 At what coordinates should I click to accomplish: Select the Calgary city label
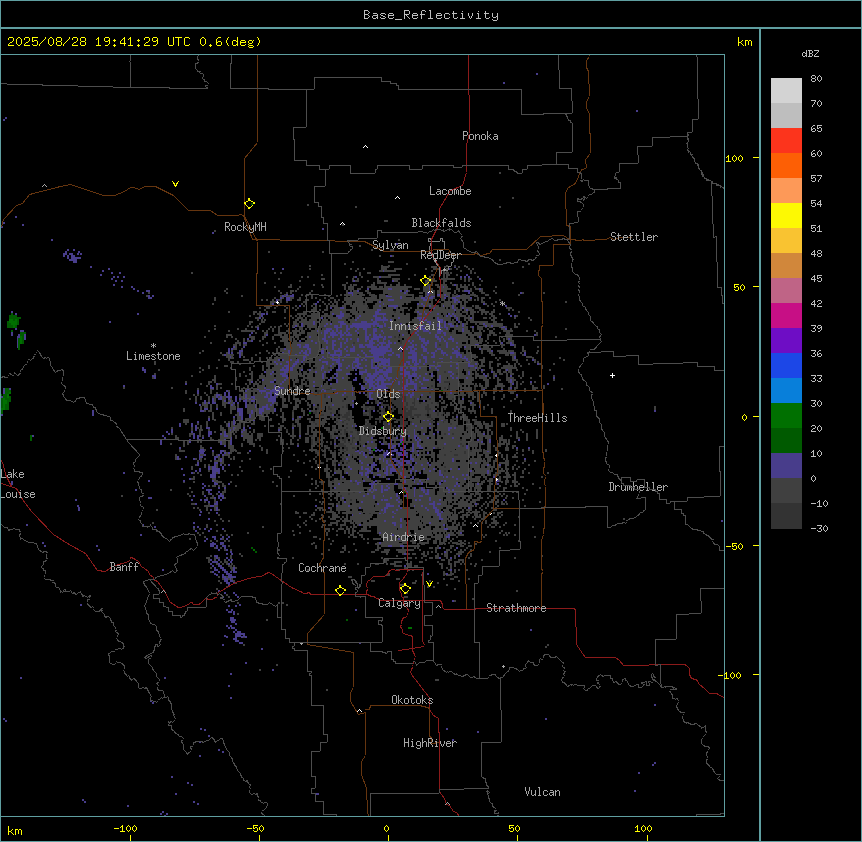400,603
